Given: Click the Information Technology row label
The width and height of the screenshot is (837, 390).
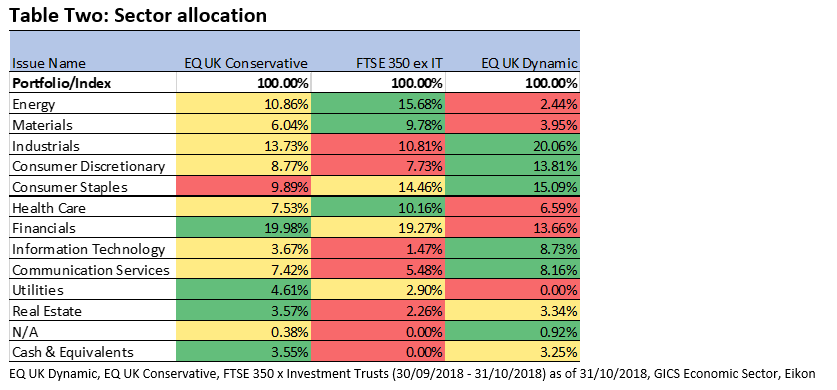Looking at the screenshot, I should tap(89, 249).
